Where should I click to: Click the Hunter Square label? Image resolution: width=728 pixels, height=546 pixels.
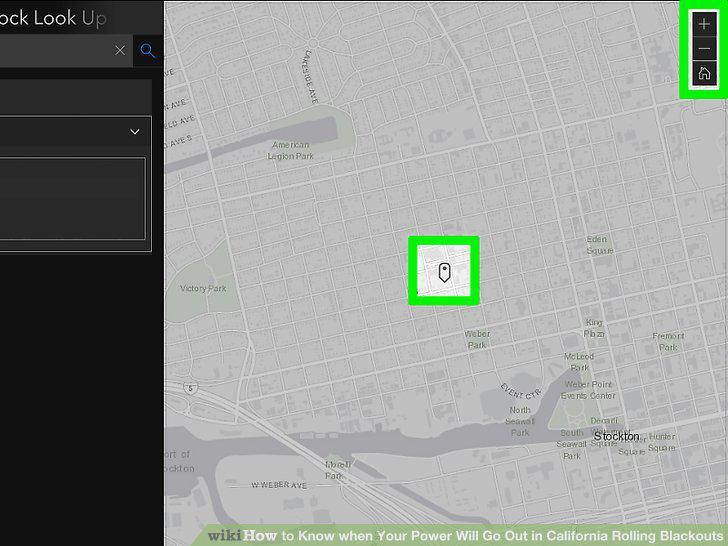662,442
